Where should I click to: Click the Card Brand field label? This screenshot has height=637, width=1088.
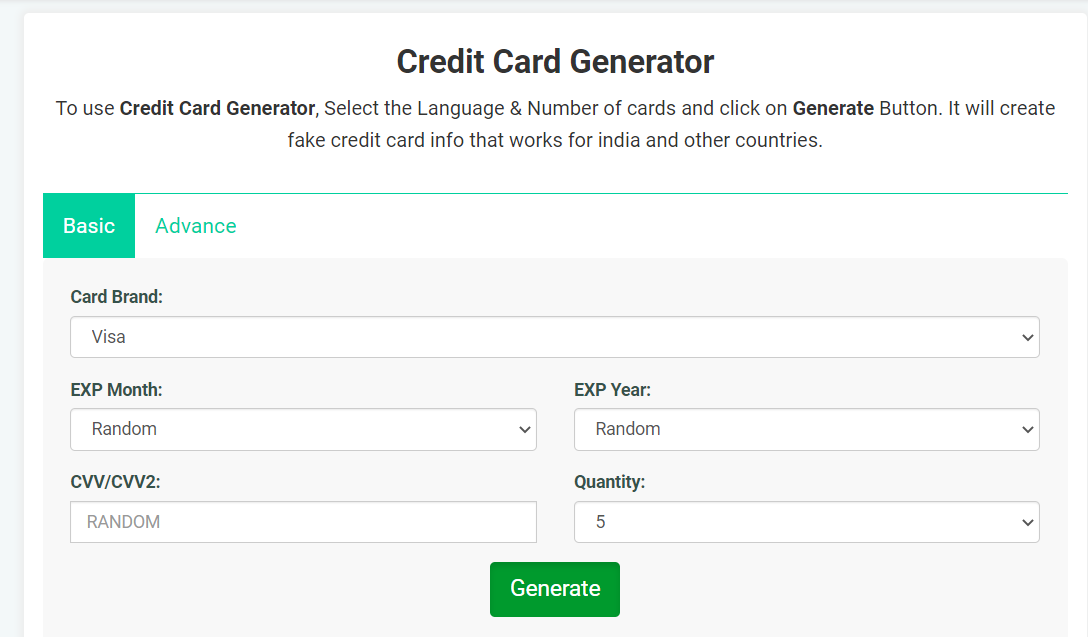click(117, 297)
